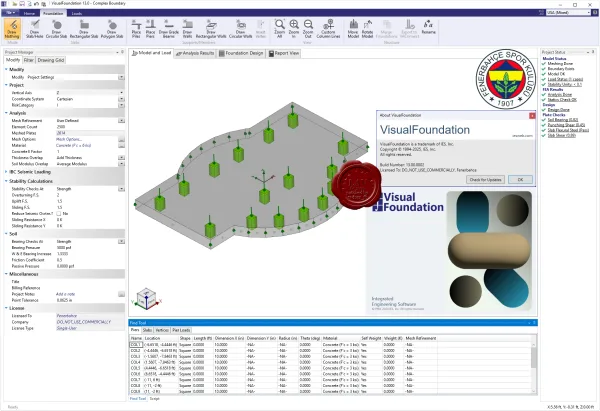Click the Soil Bearing status link
600x411 pixels.
562,120
